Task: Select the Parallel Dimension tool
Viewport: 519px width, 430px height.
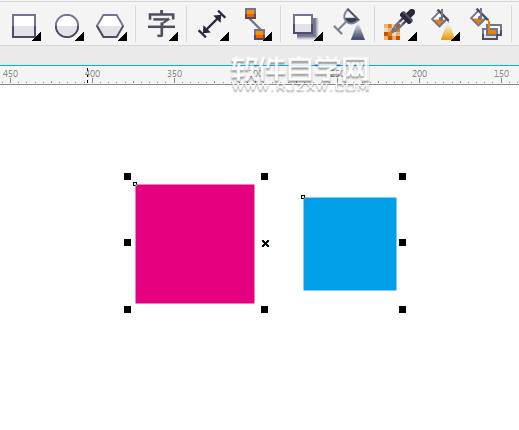Action: tap(212, 24)
